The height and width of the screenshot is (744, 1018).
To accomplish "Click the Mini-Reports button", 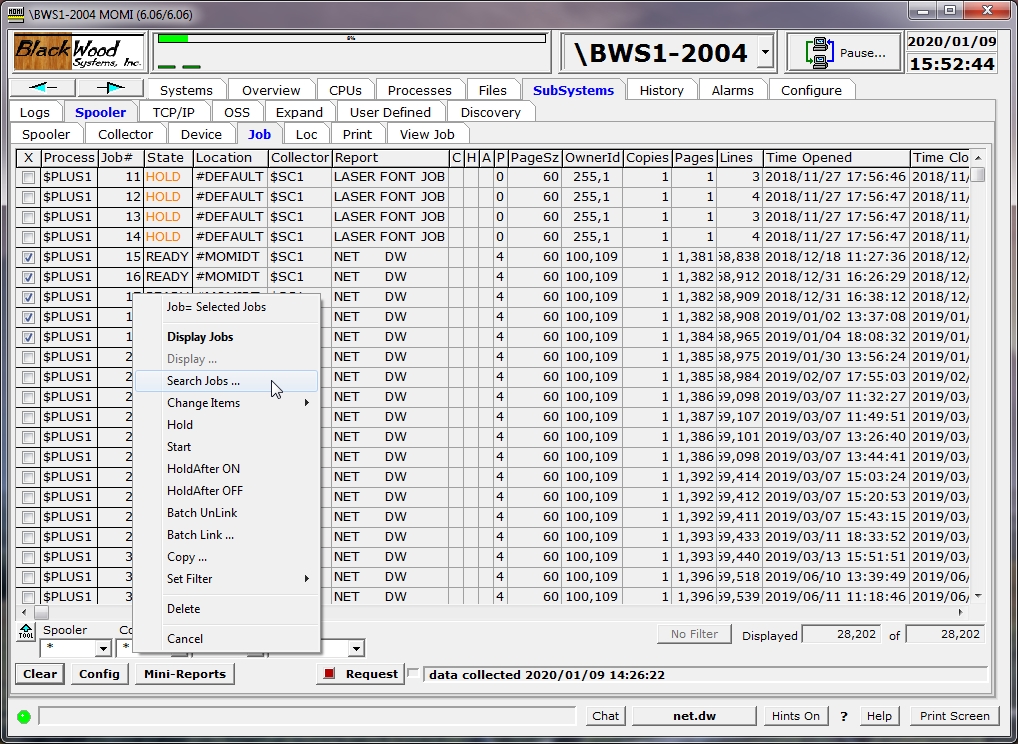I will click(x=185, y=674).
